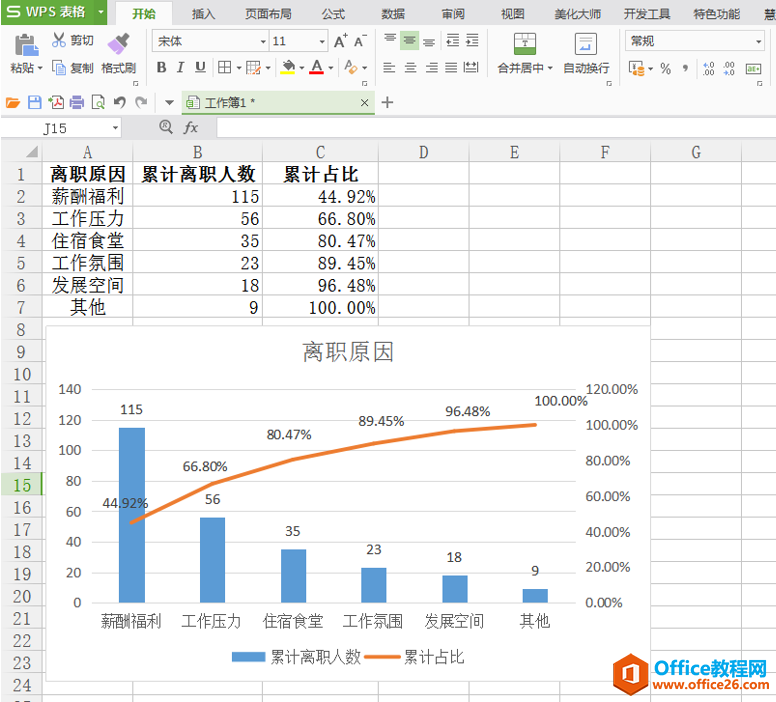Click the Copy (复制) icon
Viewport: 776px width, 702px height.
pos(58,67)
